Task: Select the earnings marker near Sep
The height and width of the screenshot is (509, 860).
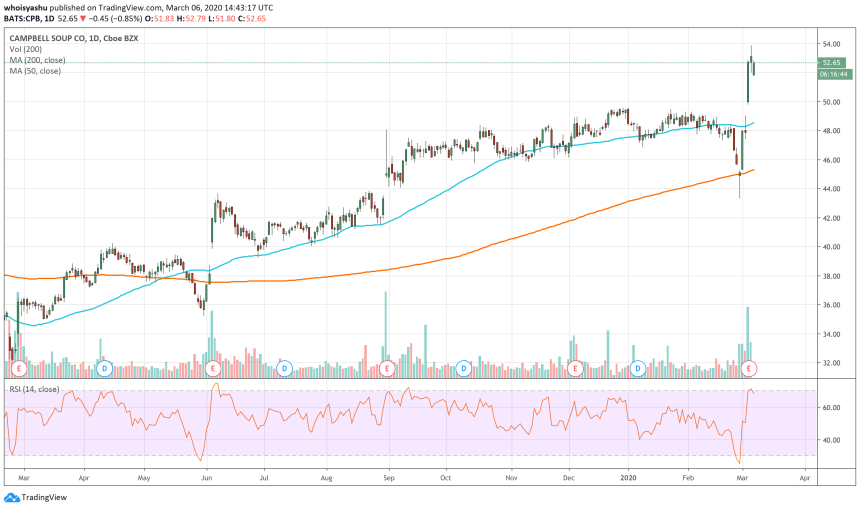Action: [x=387, y=368]
